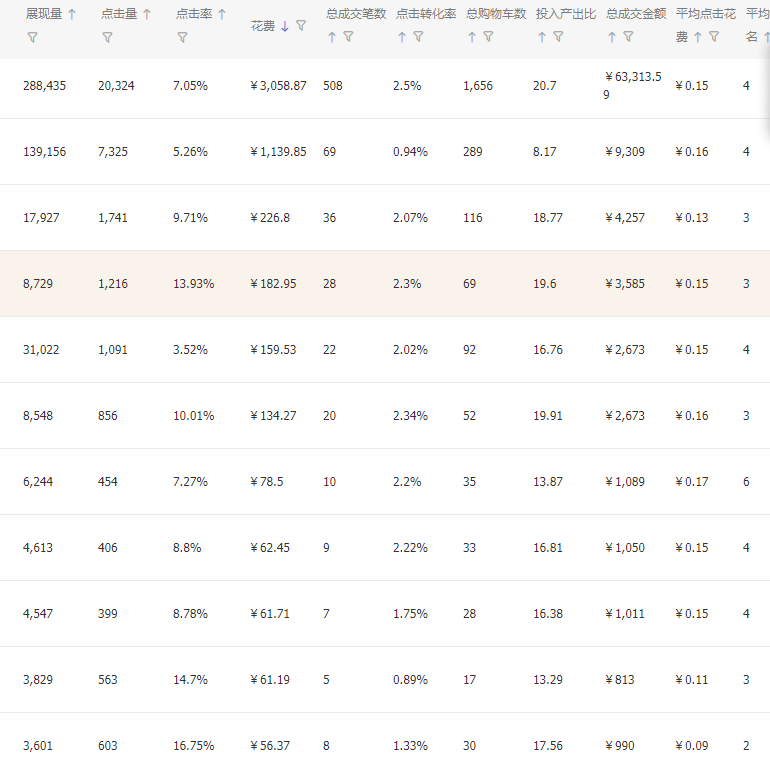Filter the 点击转化率 column

point(418,36)
